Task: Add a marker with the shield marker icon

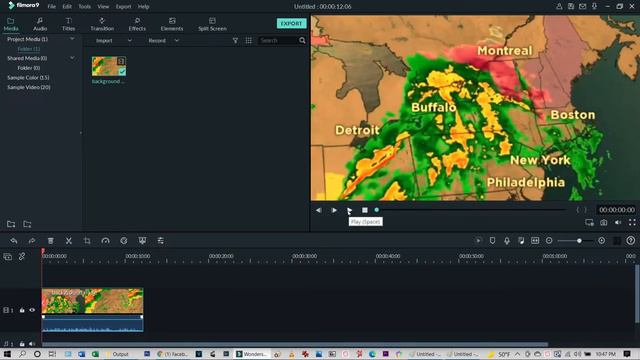Action: 492,241
